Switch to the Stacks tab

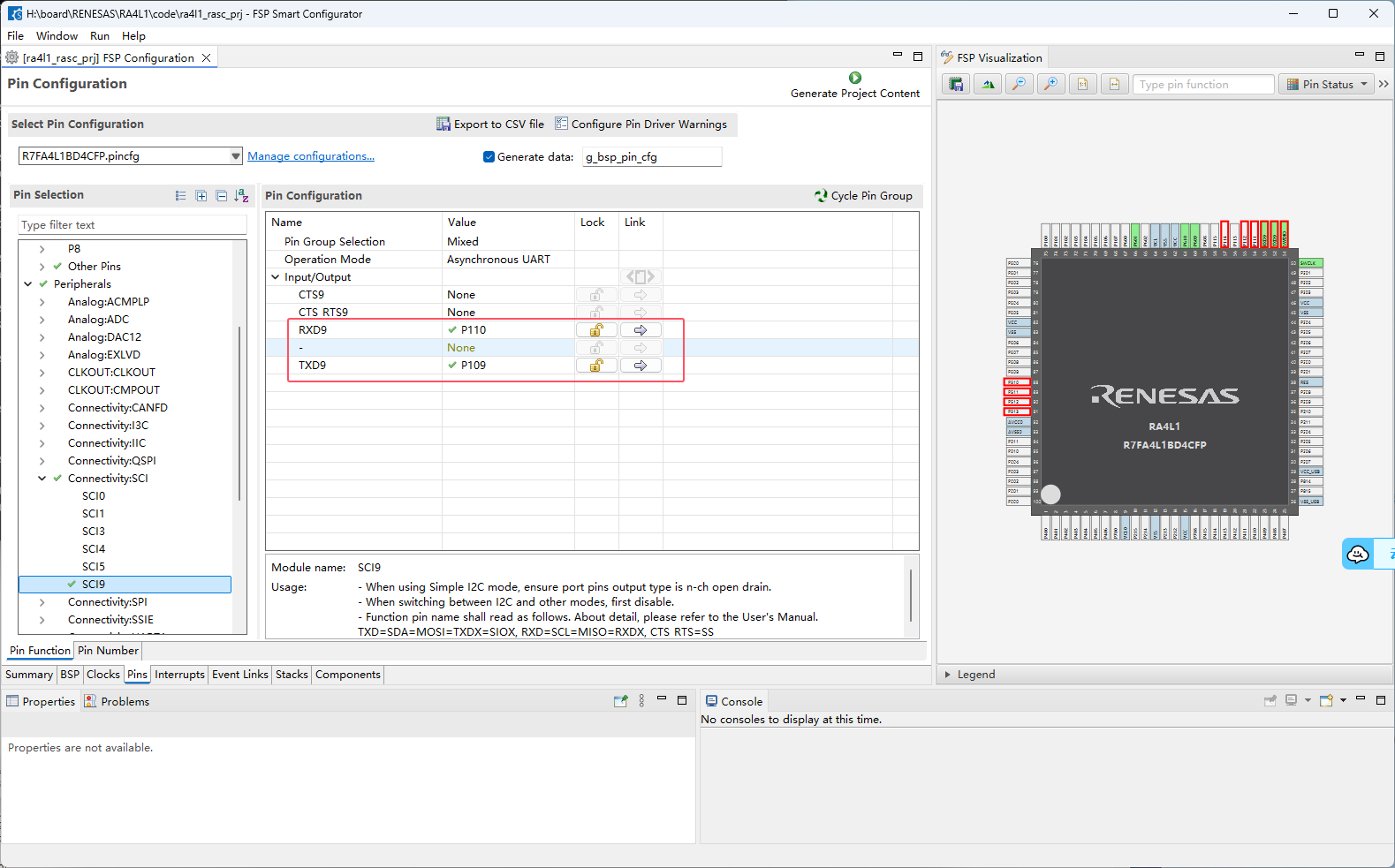(292, 675)
